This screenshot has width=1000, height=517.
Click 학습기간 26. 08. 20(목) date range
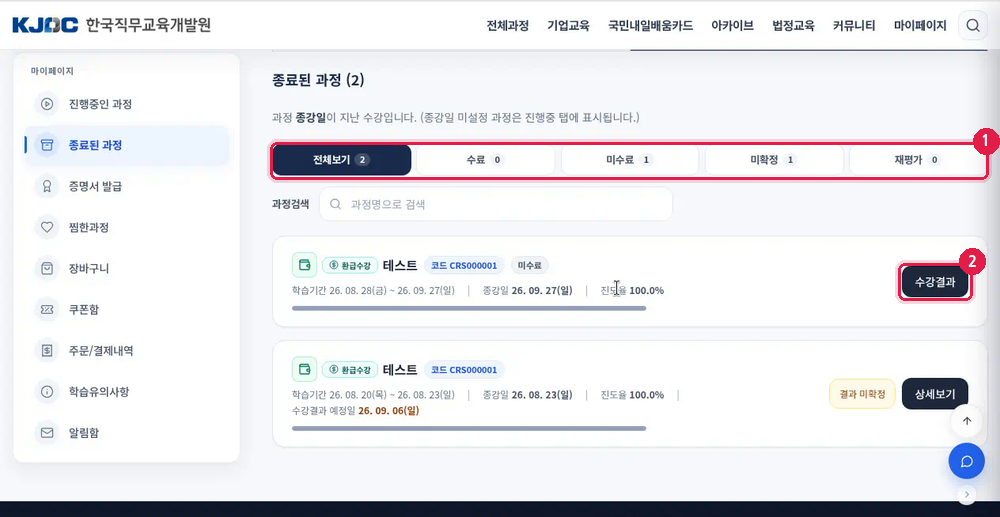(373, 395)
